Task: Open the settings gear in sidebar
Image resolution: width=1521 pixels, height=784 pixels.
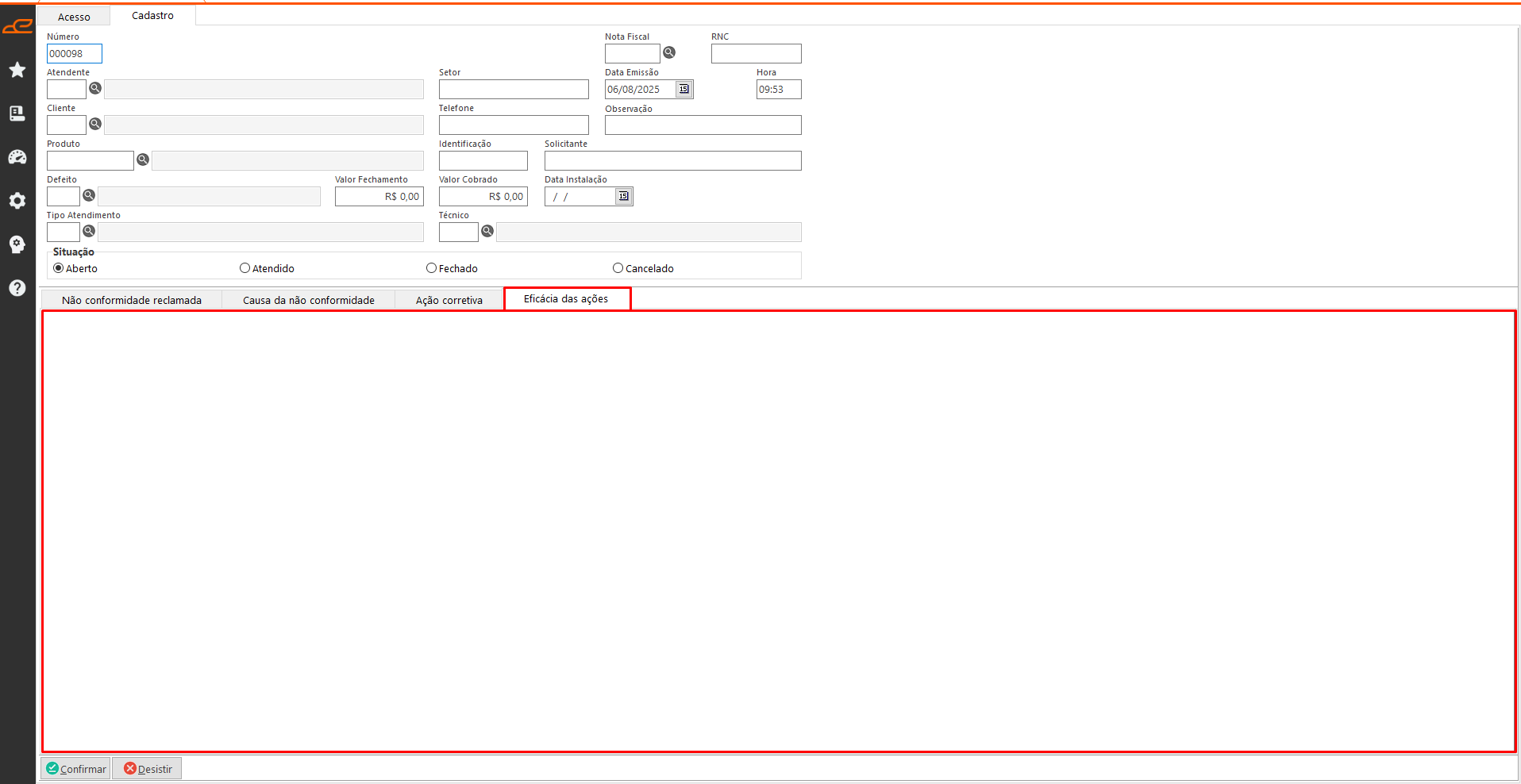Action: click(x=17, y=201)
